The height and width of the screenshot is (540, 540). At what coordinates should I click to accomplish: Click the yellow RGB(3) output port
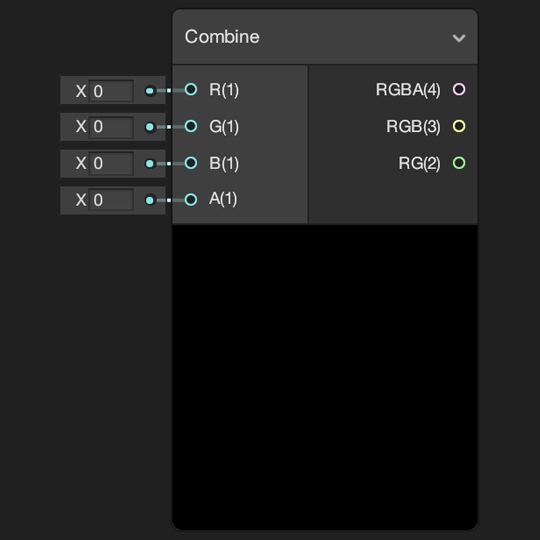pyautogui.click(x=459, y=126)
